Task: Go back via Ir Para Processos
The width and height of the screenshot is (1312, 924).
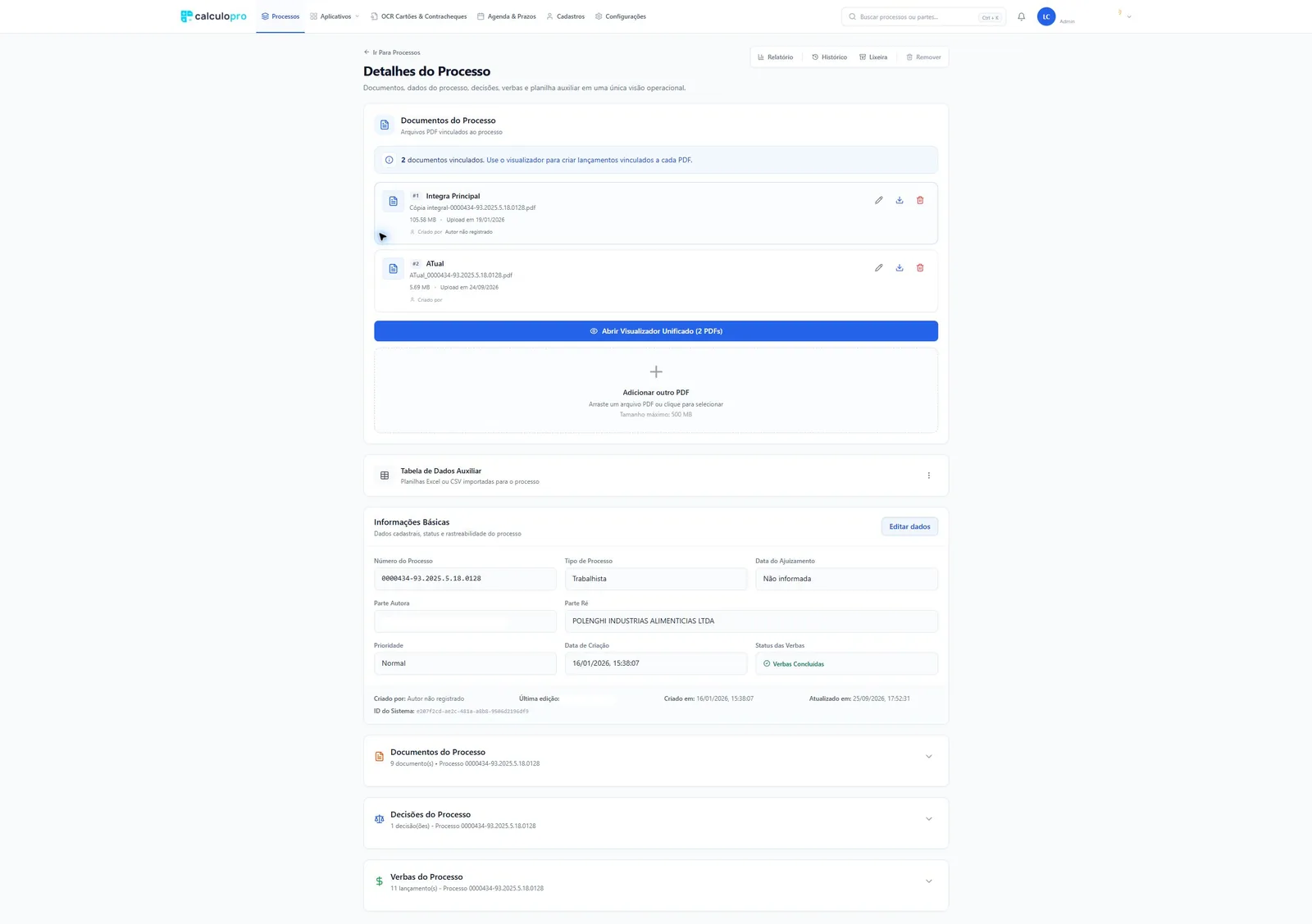Action: 392,52
